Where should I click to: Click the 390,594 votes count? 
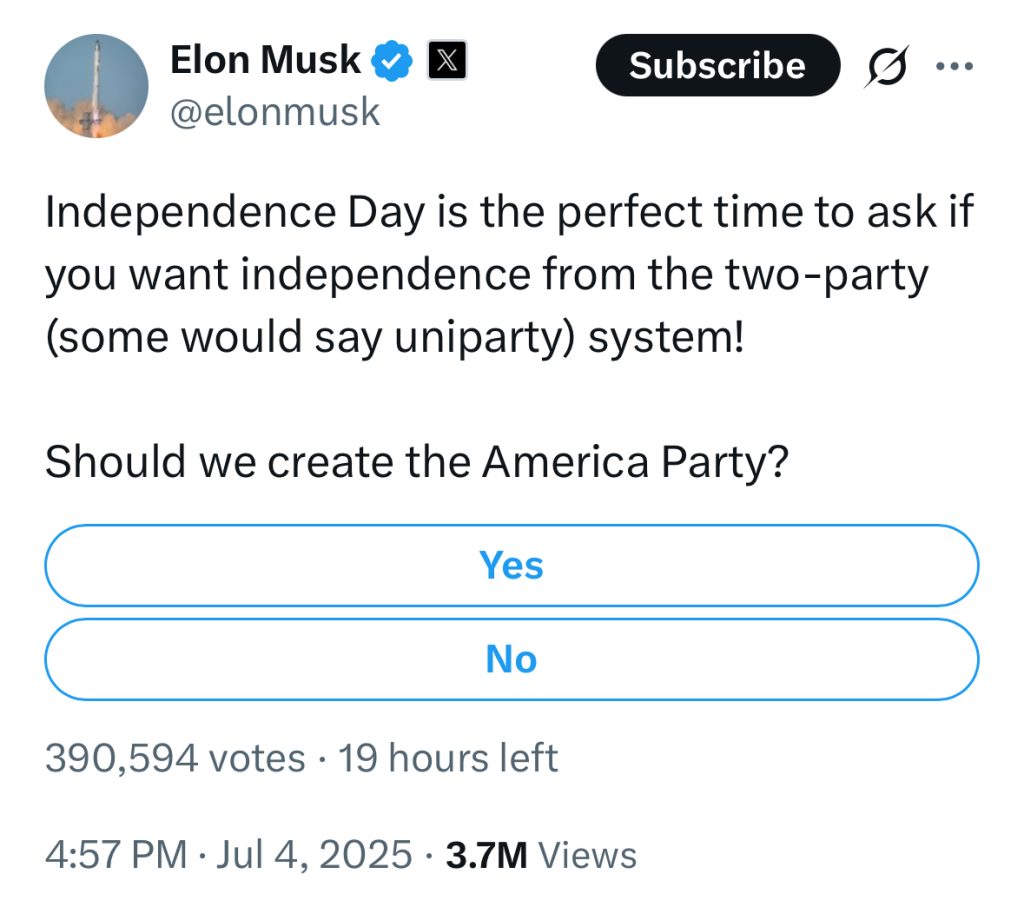pos(175,758)
